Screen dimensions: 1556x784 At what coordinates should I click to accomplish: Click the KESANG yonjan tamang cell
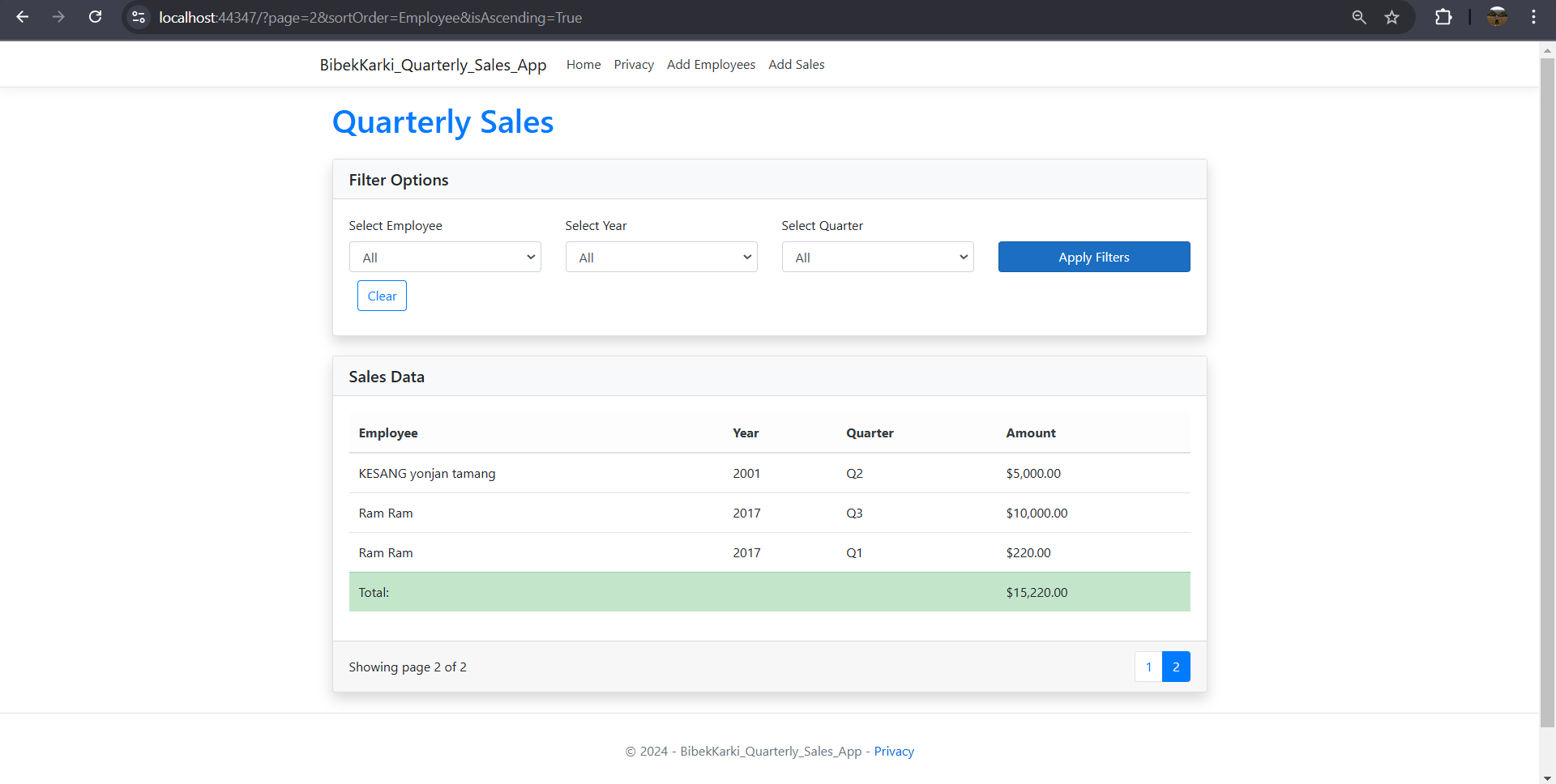pyautogui.click(x=427, y=474)
